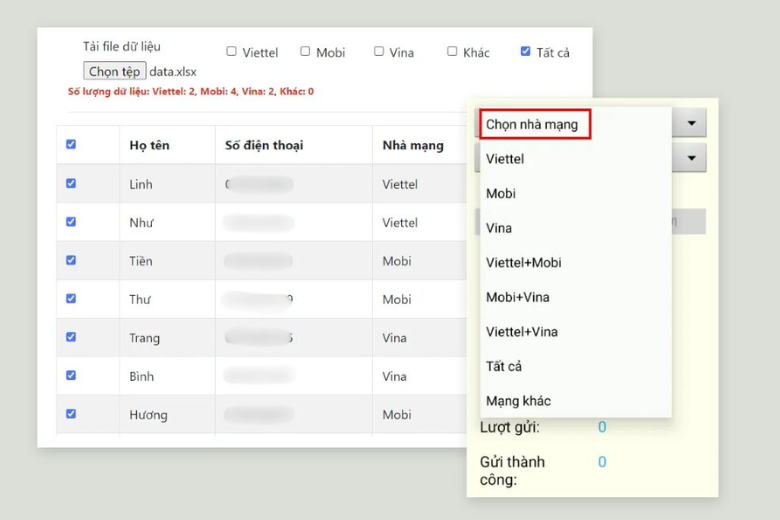
Task: Uncheck the row checkbox for Hương
Action: (x=71, y=413)
